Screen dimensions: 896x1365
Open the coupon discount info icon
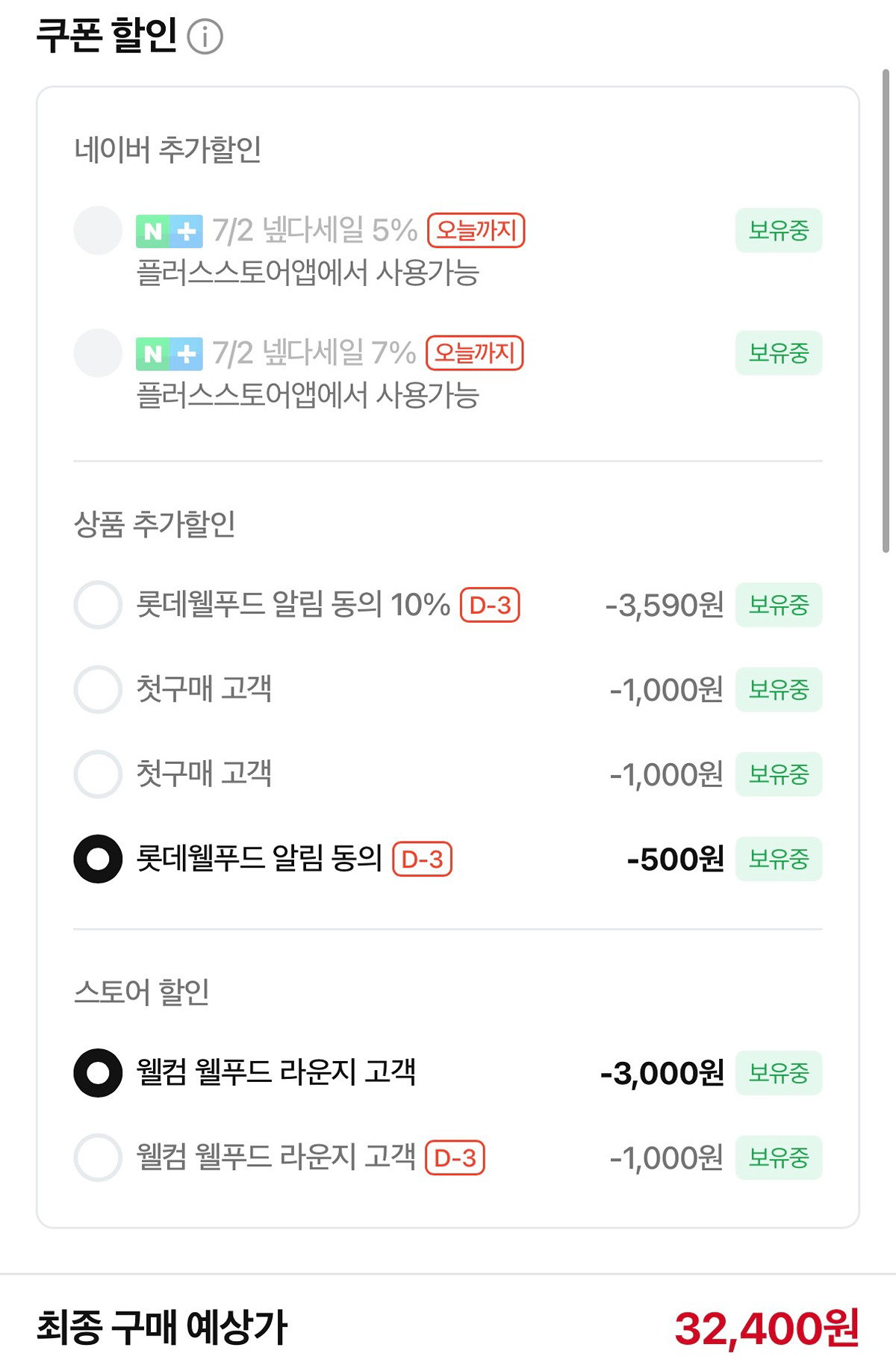tap(205, 37)
